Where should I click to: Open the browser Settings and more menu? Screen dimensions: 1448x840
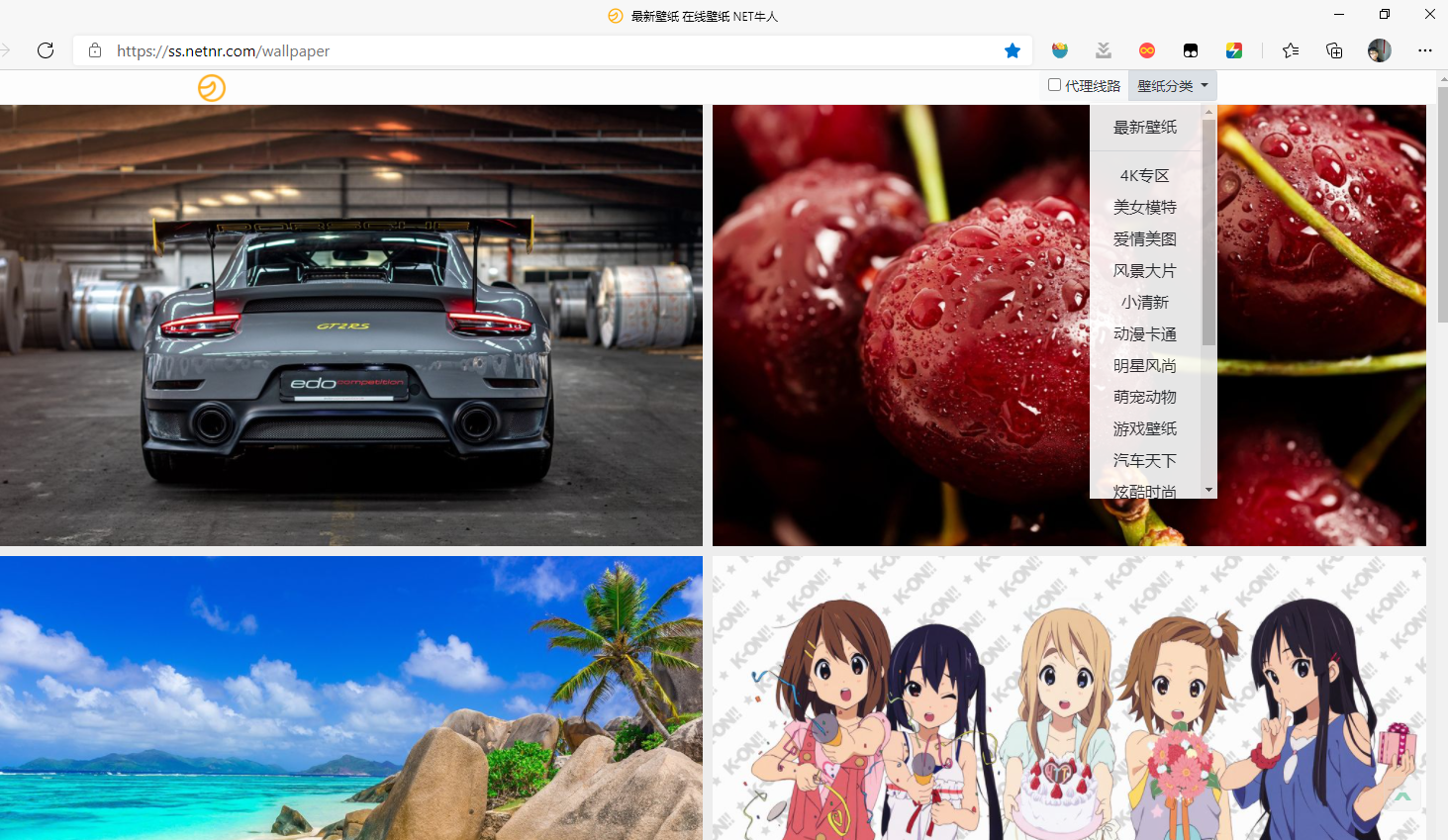click(x=1425, y=50)
